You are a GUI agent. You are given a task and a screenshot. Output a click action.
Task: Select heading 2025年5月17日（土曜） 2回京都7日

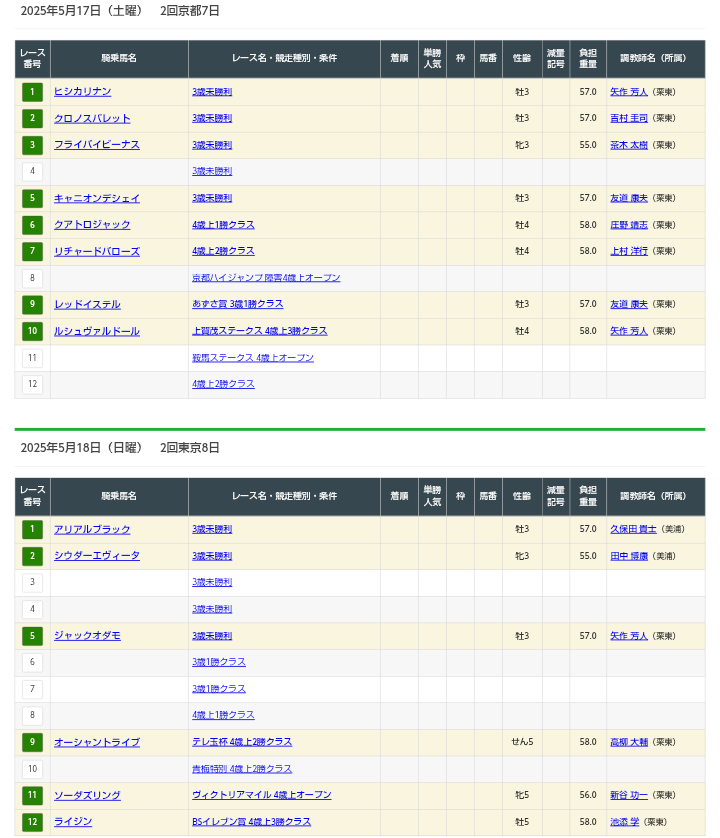(x=120, y=11)
